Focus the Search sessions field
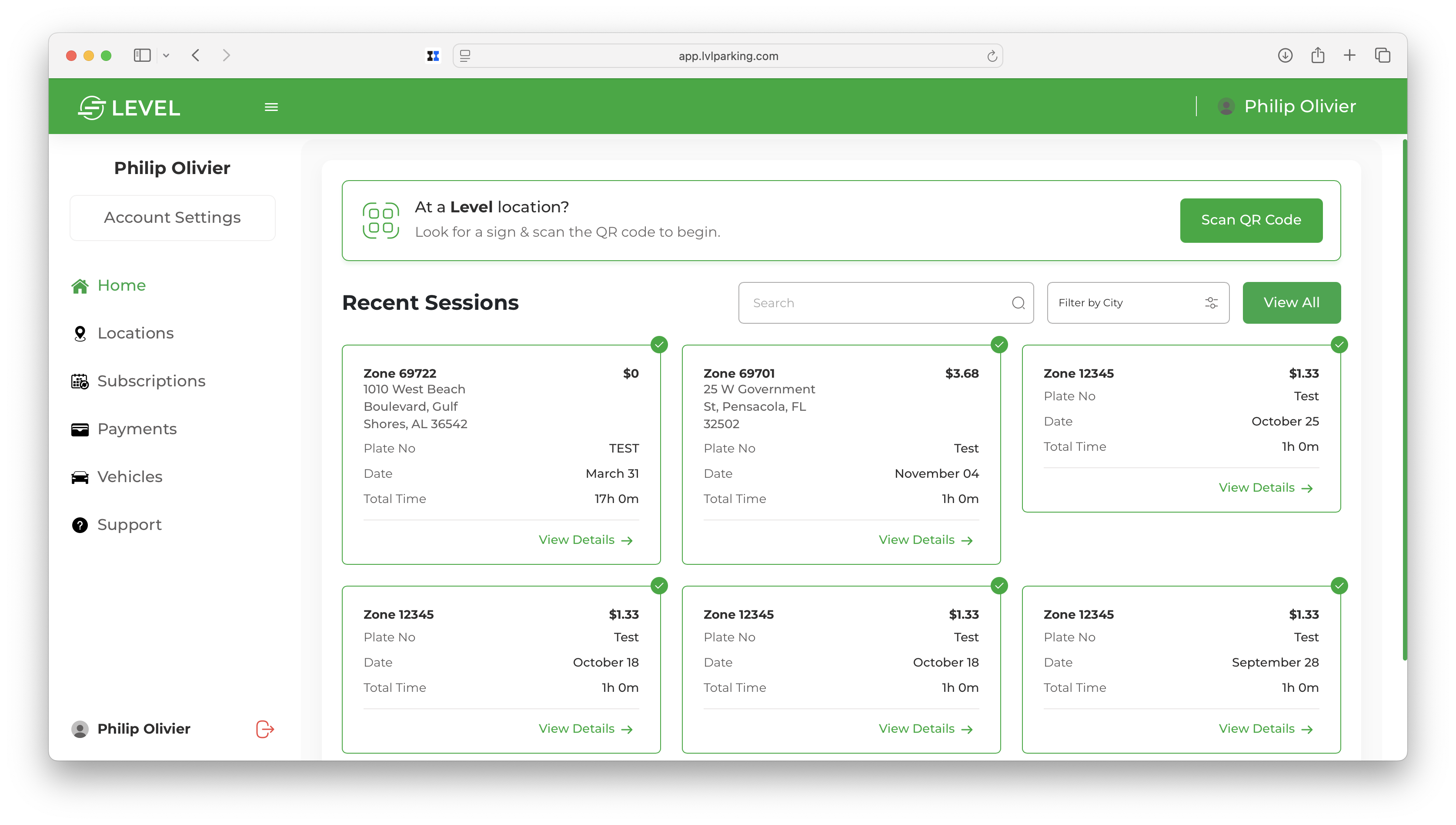This screenshot has height=825, width=1456. [x=875, y=303]
